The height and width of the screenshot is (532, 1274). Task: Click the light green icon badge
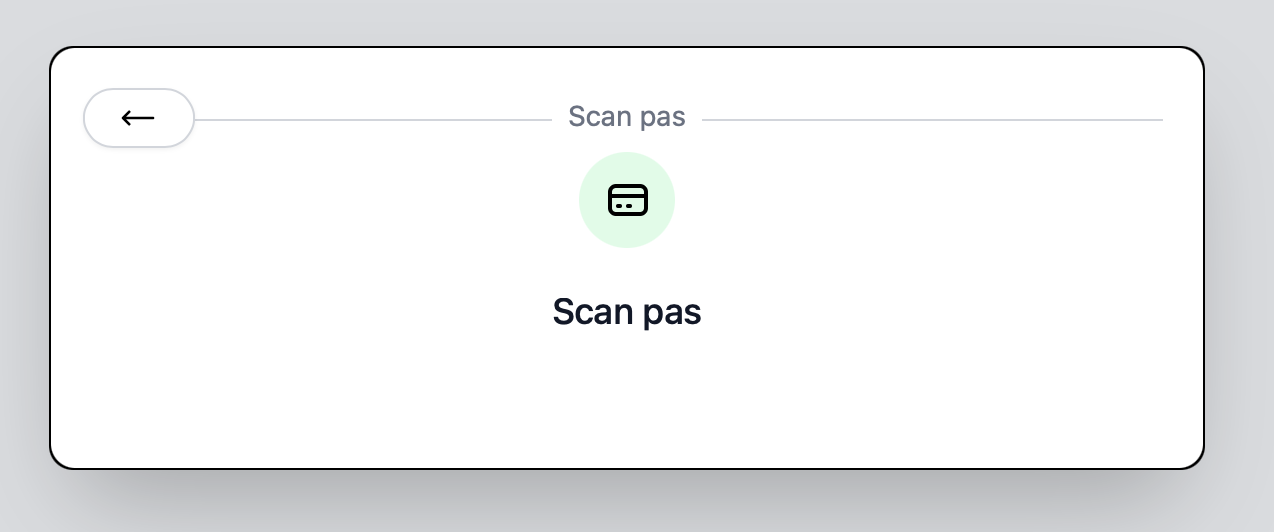[627, 200]
